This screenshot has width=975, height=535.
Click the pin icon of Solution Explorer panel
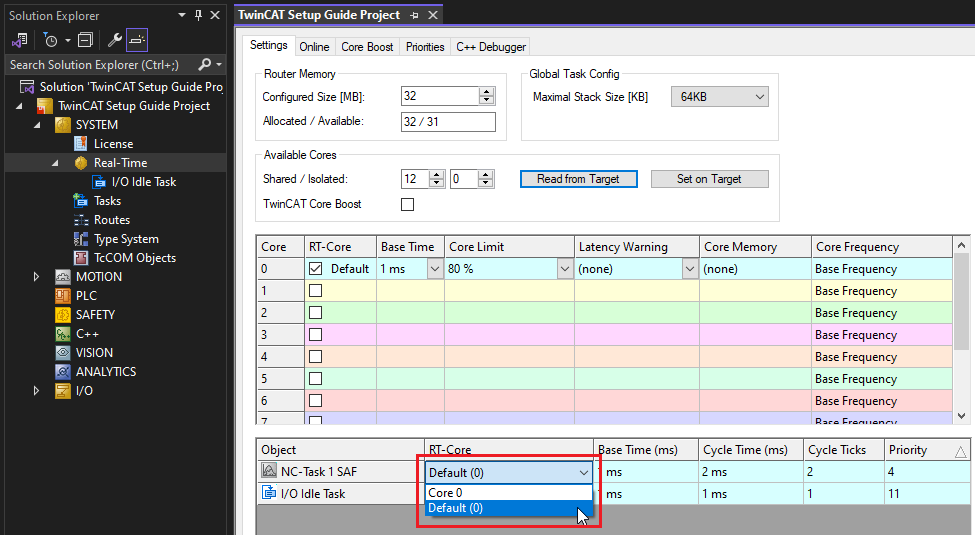click(198, 15)
